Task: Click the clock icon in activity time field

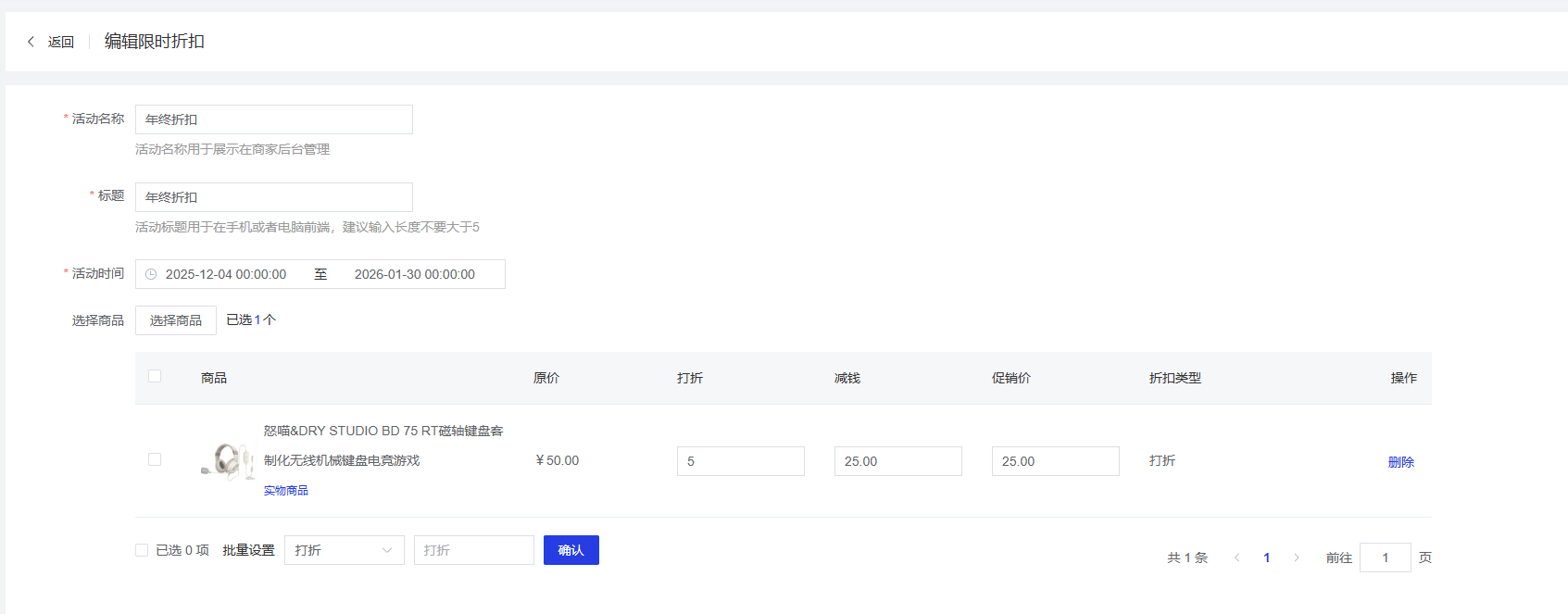Action: pos(151,274)
